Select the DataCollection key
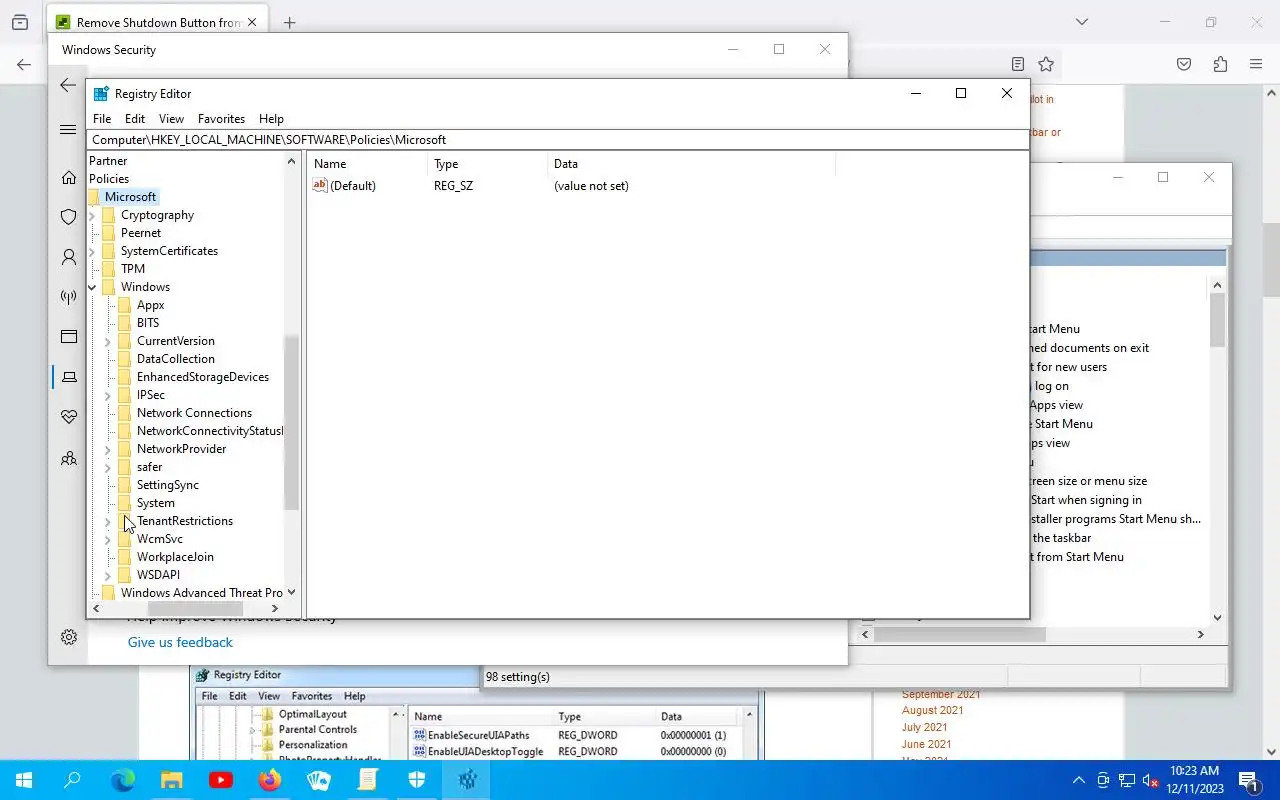The image size is (1280, 800). 175,359
